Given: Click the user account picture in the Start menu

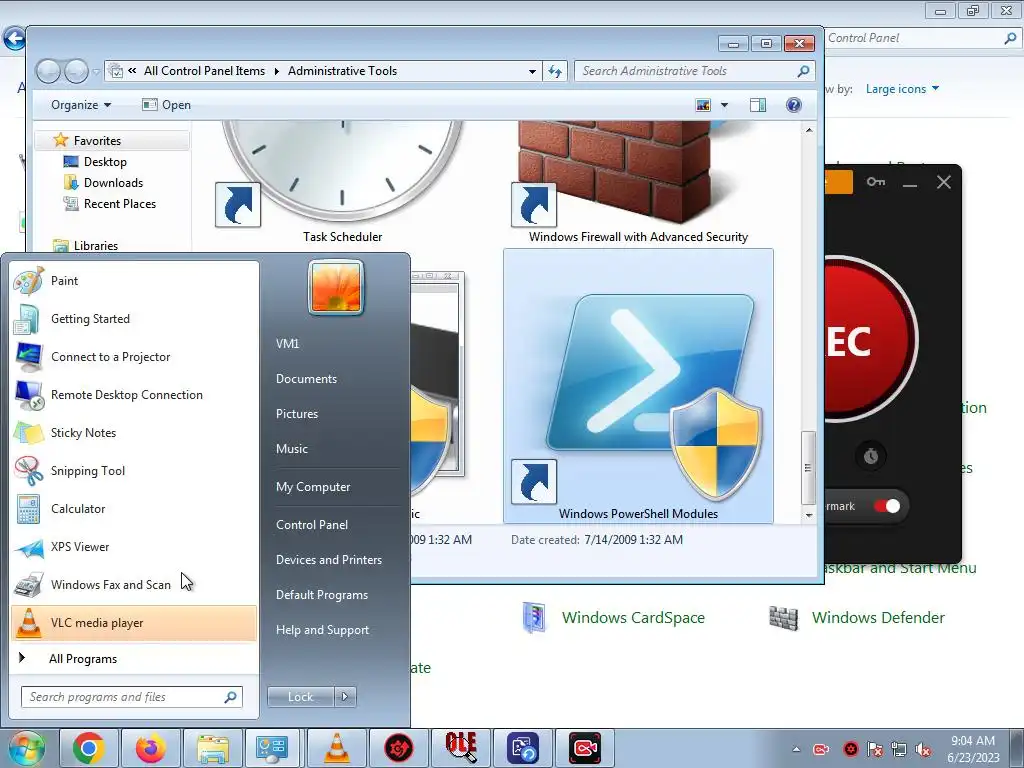Looking at the screenshot, I should click(336, 287).
